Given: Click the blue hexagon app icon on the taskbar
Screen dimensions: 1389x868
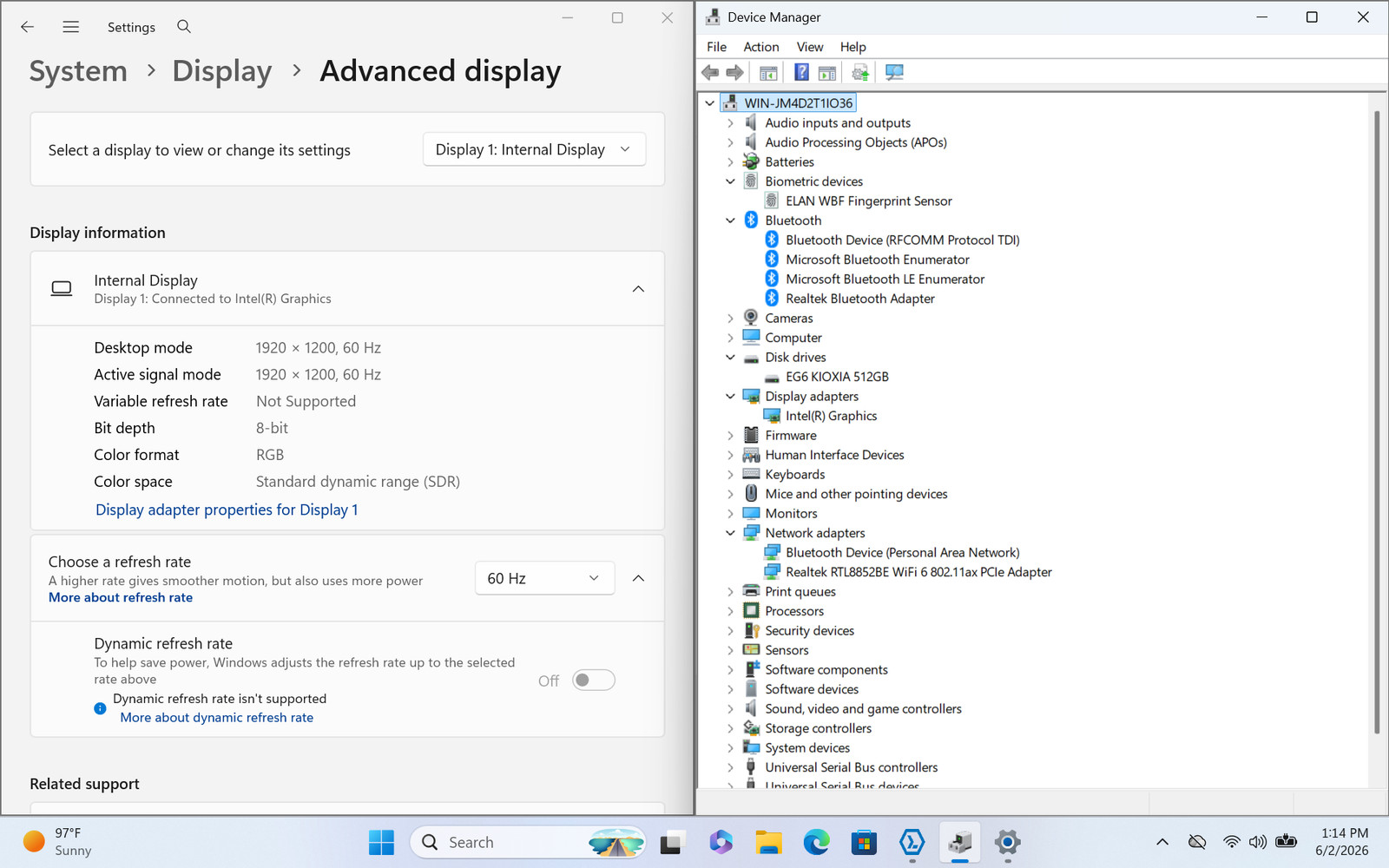Looking at the screenshot, I should (912, 842).
